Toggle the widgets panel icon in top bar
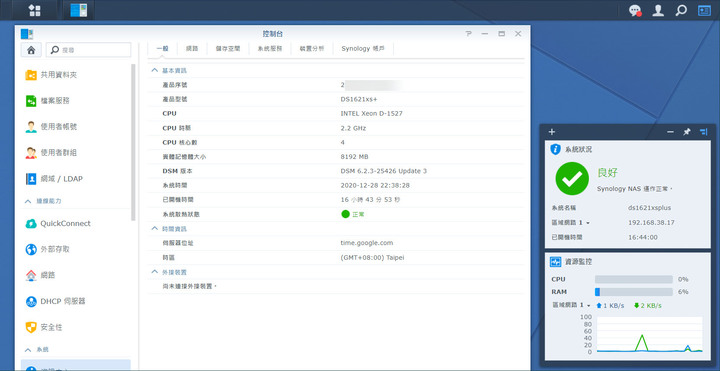This screenshot has width=720, height=371. click(x=704, y=11)
